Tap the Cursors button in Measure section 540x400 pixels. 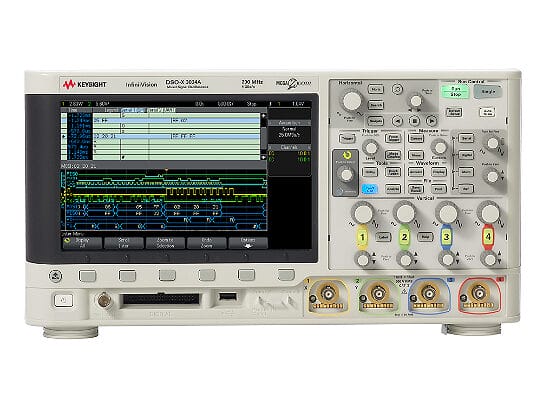coord(416,139)
